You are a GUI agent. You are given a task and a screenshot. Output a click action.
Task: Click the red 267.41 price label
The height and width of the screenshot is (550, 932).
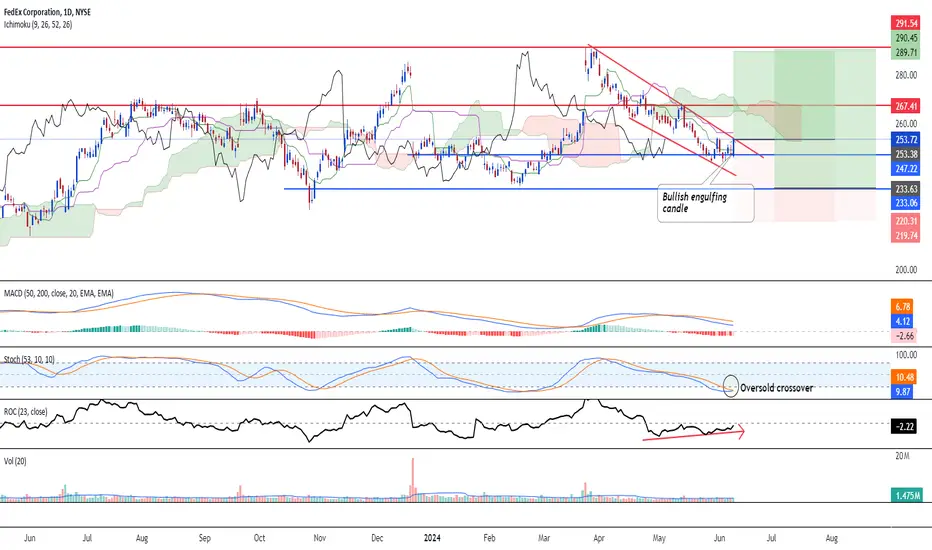coord(906,106)
